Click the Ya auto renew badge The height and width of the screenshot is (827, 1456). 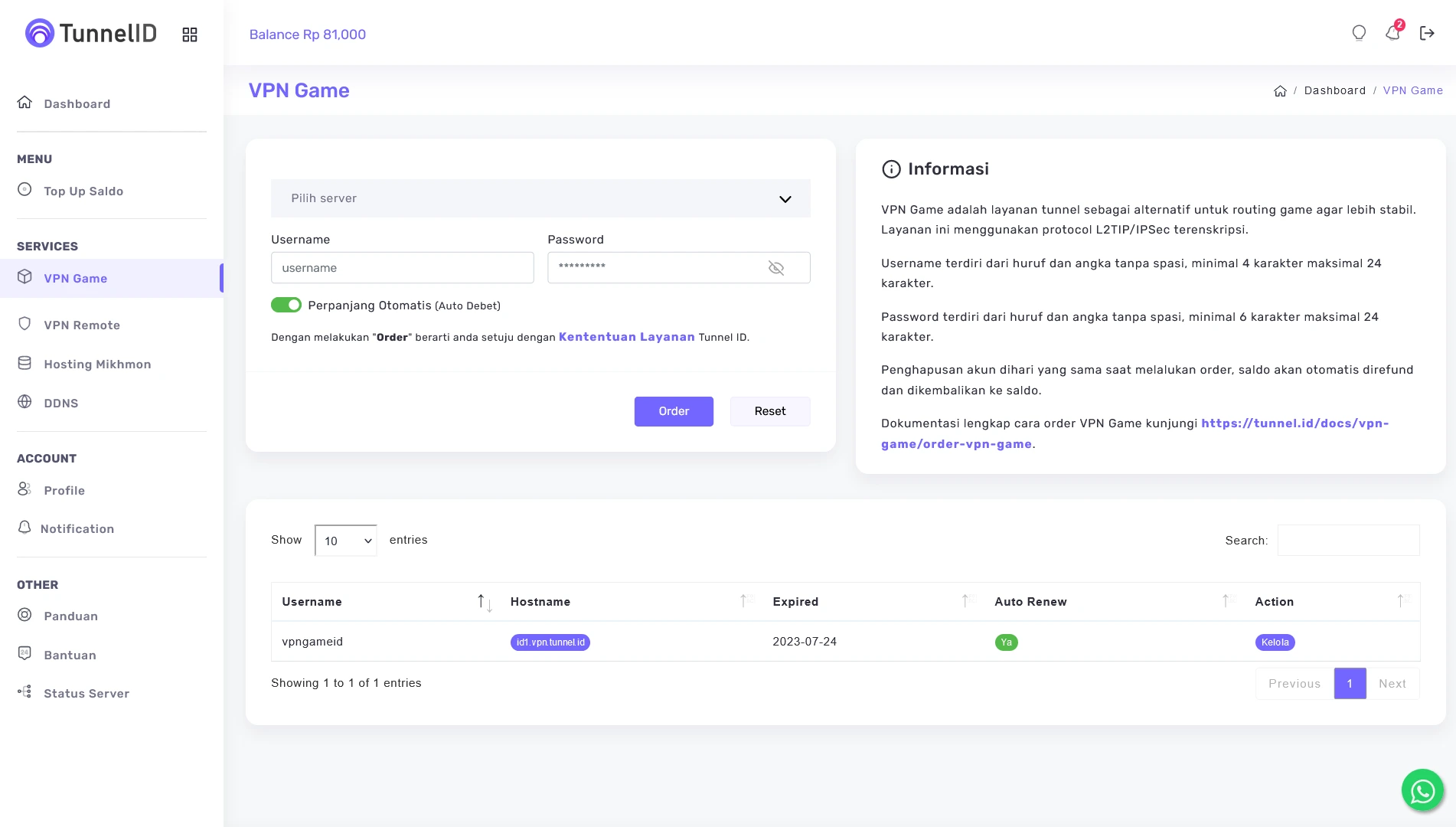click(x=1006, y=642)
